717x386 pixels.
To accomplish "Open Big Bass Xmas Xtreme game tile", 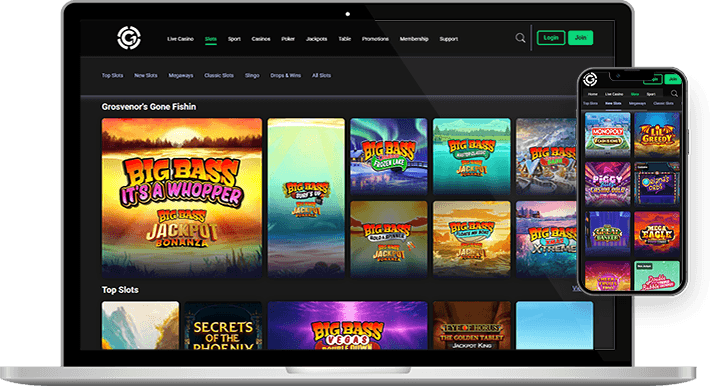I will 546,239.
